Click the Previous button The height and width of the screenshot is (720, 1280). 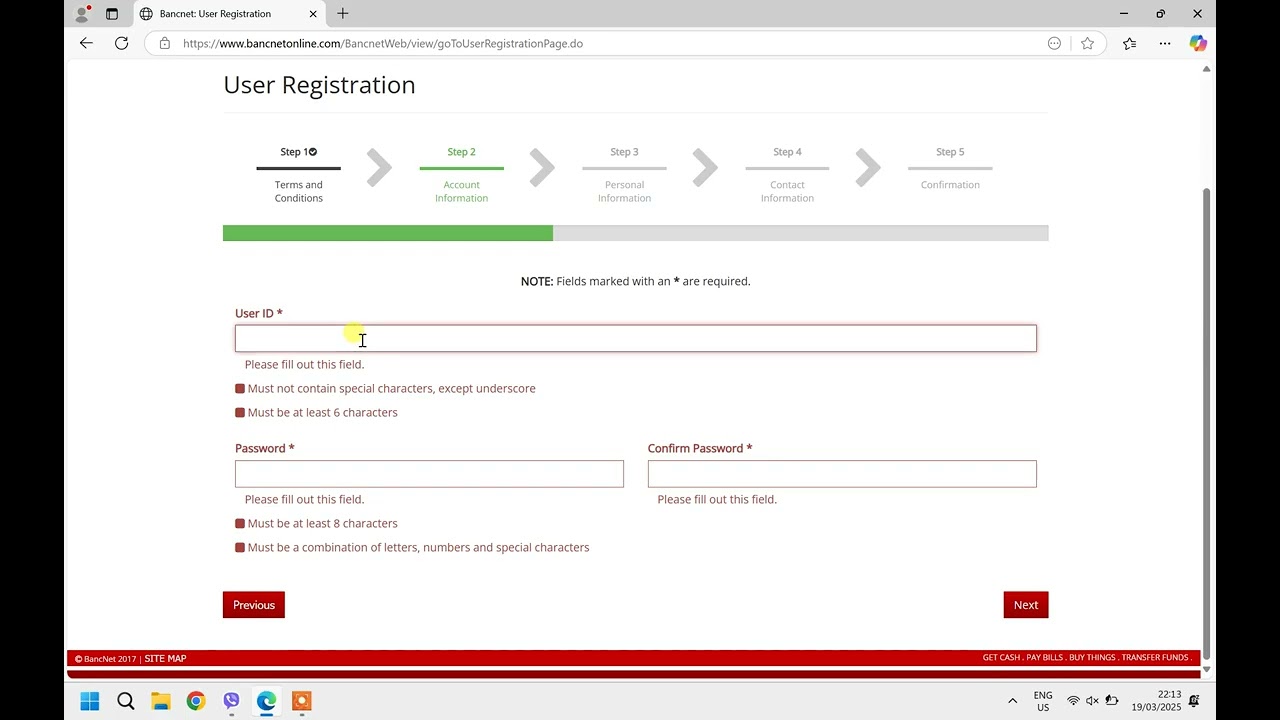tap(254, 605)
